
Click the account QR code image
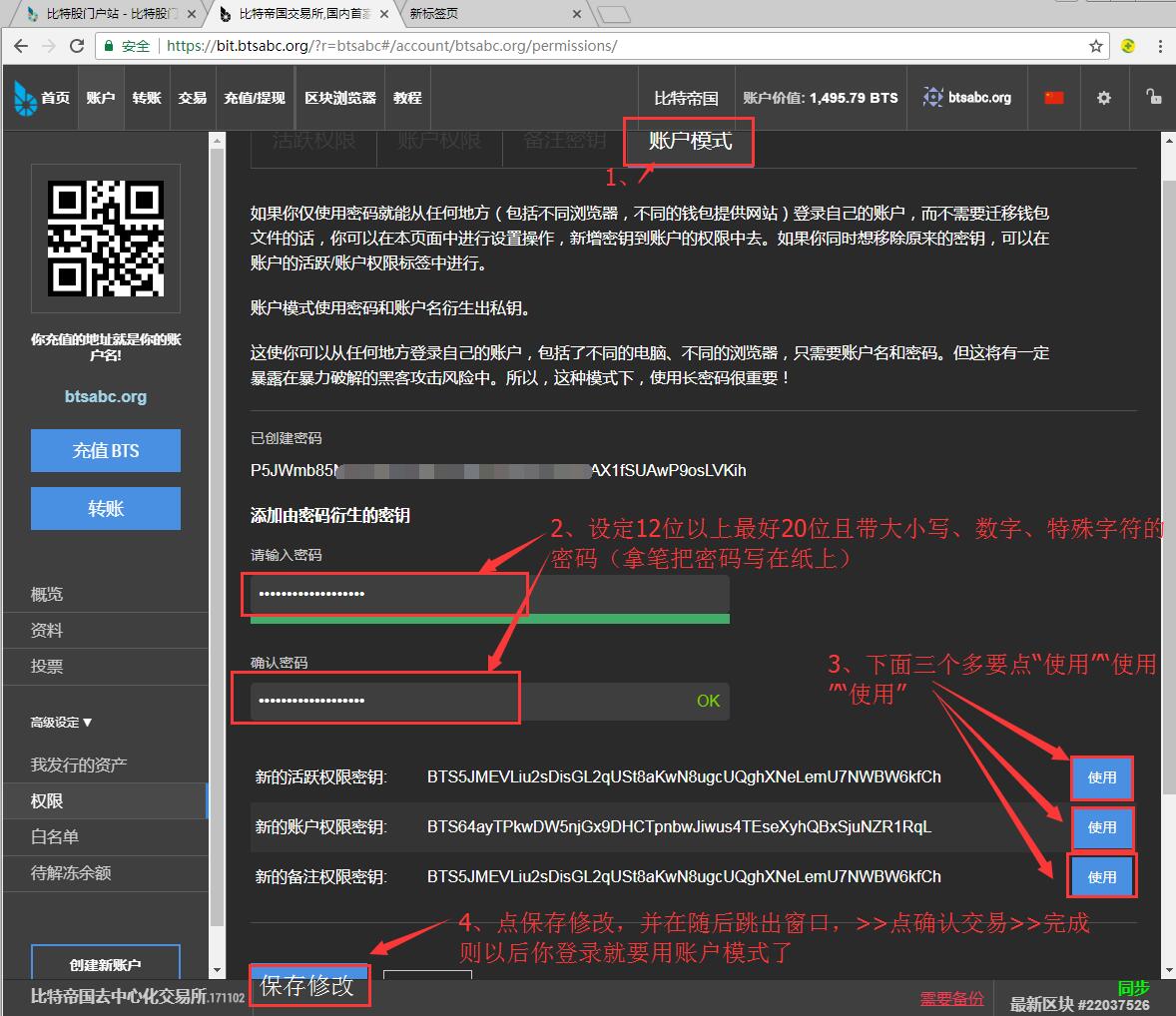pos(106,239)
